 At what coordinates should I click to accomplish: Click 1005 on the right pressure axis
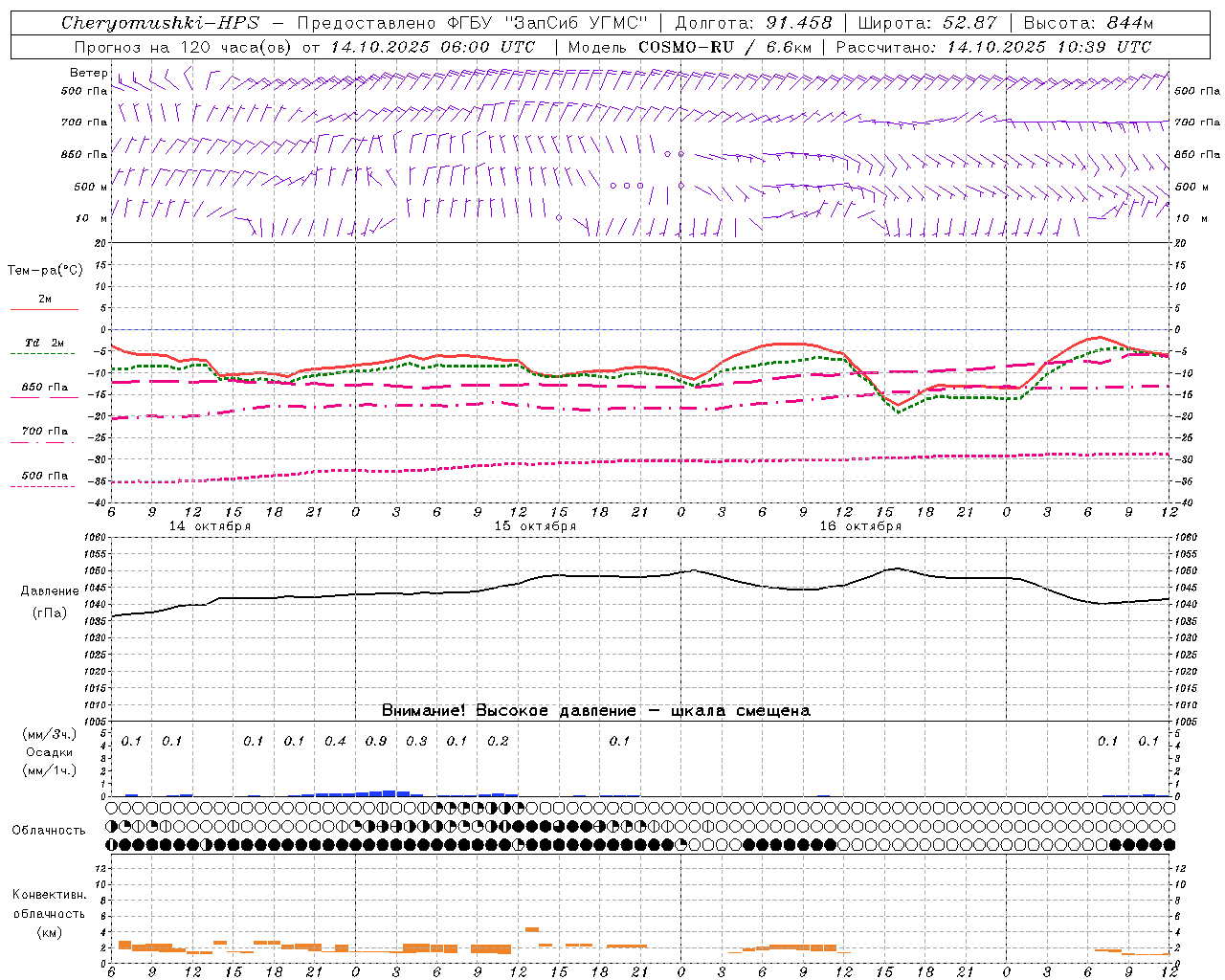click(1186, 722)
